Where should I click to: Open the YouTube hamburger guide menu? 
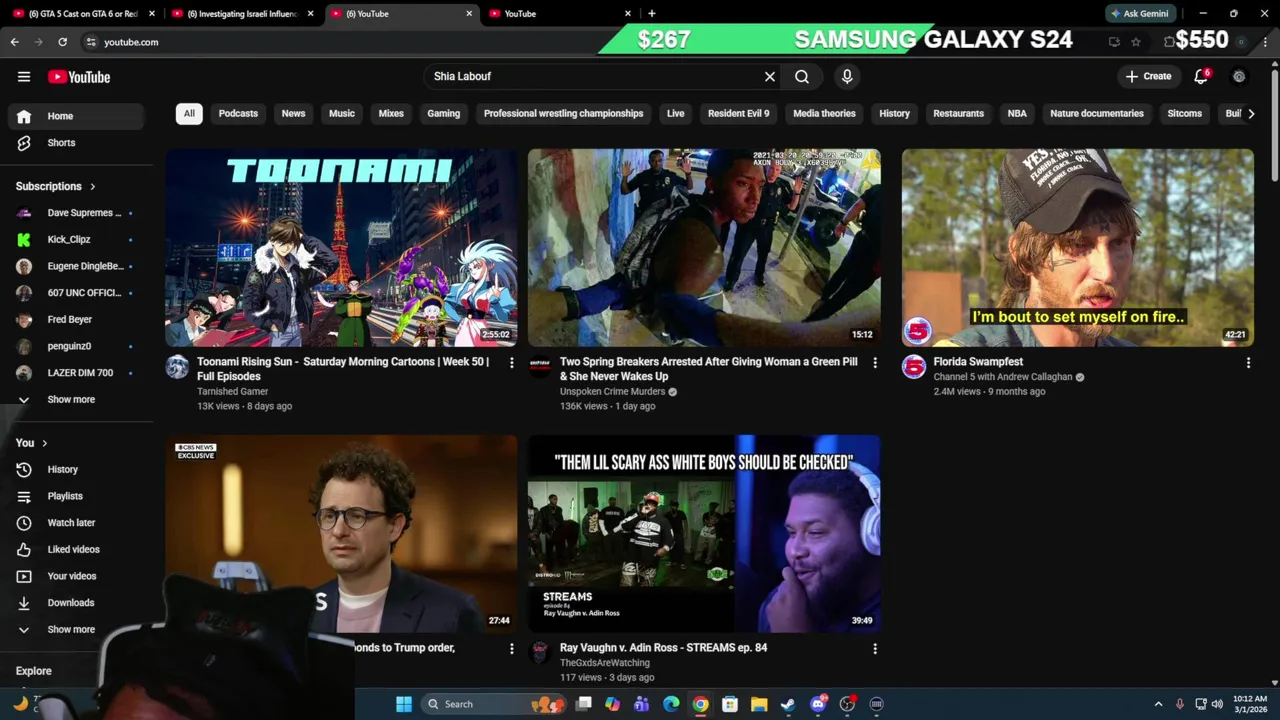click(24, 77)
